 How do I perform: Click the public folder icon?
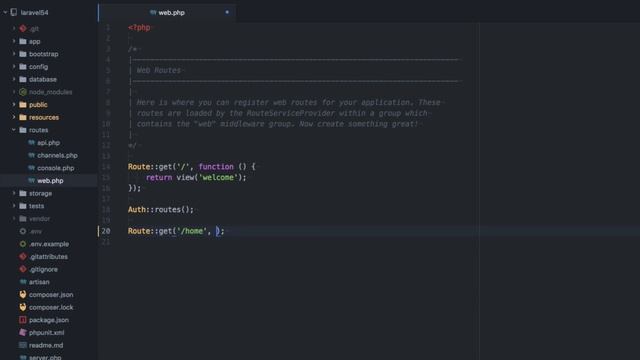coord(23,104)
